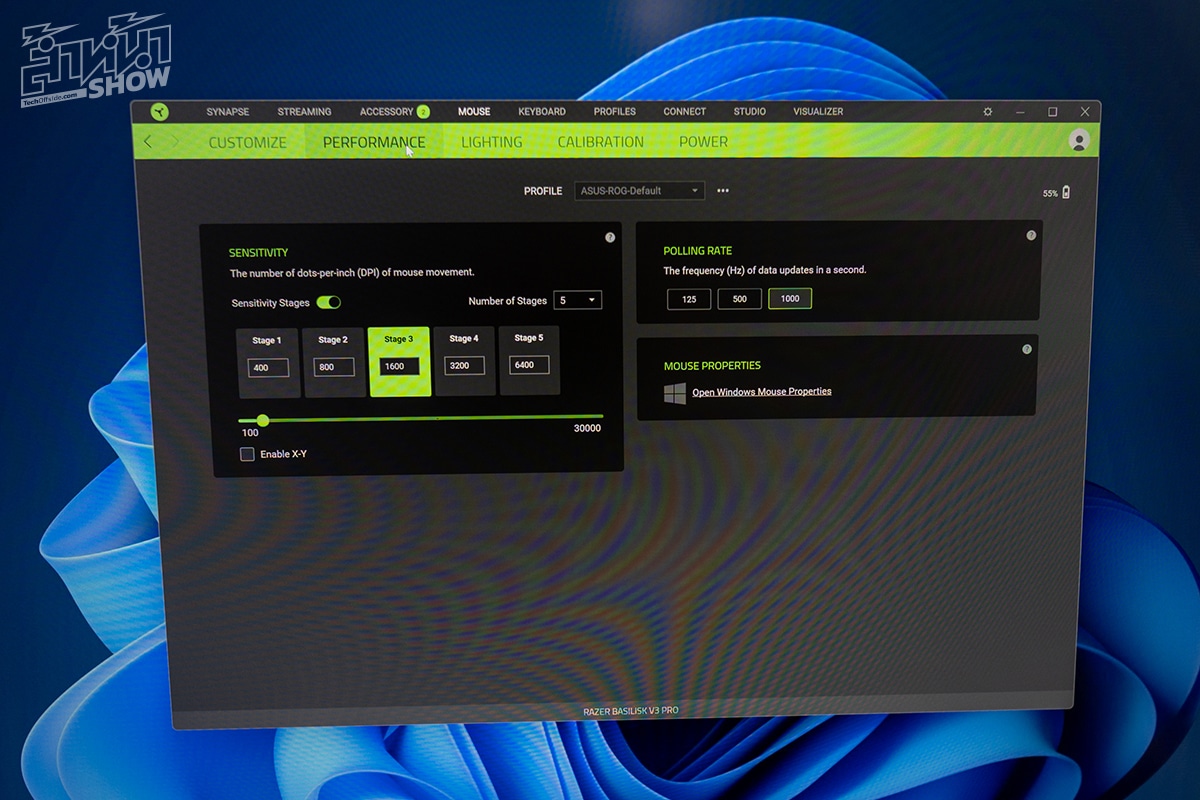Open the Synapse tab

pos(228,112)
